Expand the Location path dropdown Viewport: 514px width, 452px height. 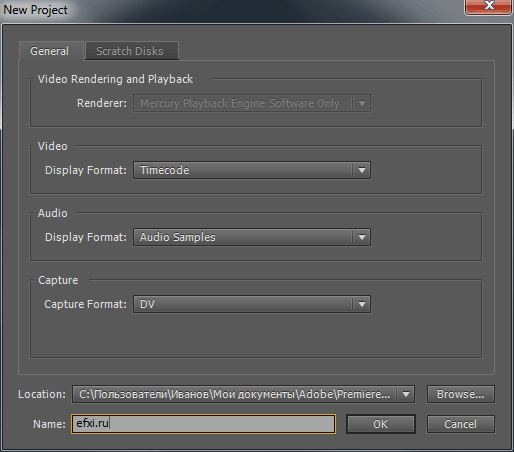tap(243, 394)
